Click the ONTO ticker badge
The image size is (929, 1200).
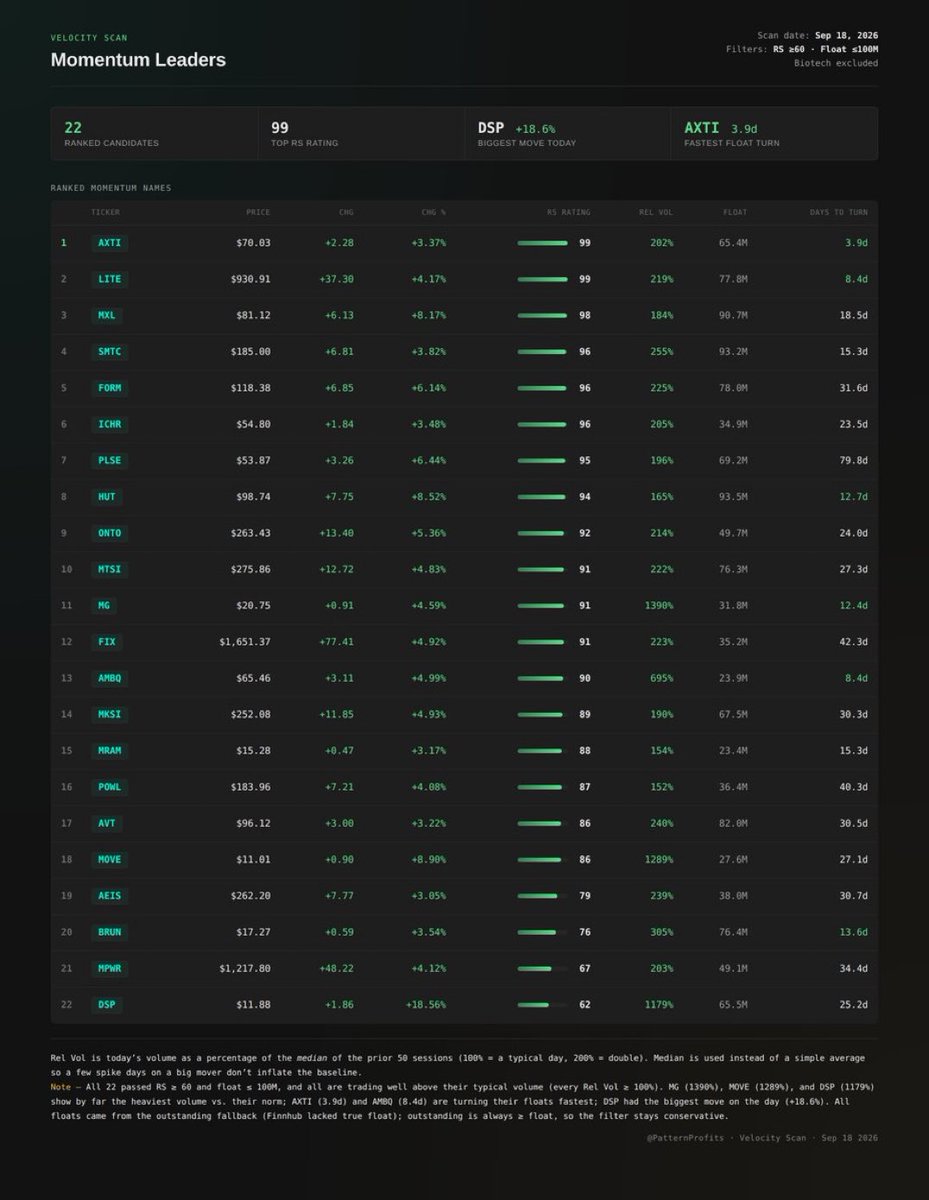point(109,533)
